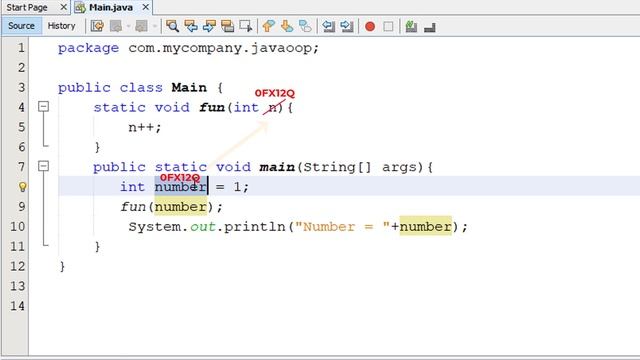Toggle Rectangular Selection mode
This screenshot has width=640, height=360.
coord(246,27)
